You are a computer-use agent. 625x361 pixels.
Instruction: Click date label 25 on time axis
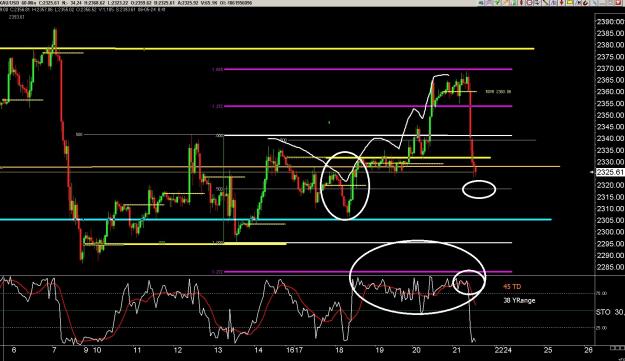coord(548,350)
